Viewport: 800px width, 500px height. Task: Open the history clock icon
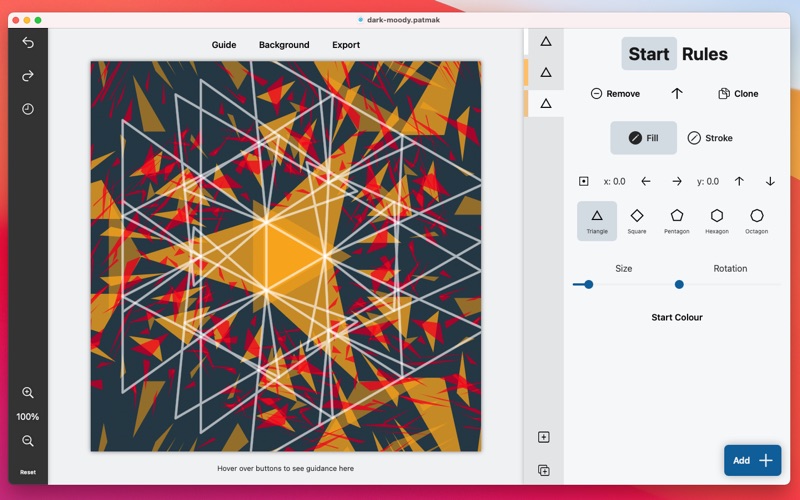click(28, 109)
